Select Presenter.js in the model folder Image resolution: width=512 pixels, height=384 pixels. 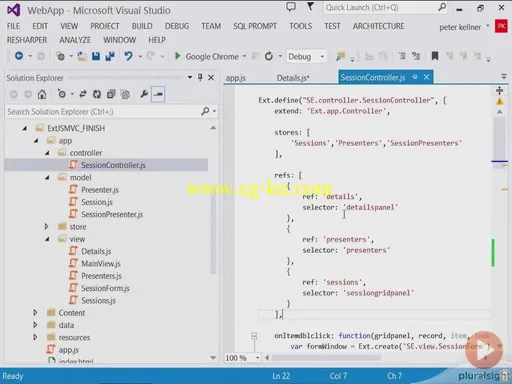pos(100,190)
